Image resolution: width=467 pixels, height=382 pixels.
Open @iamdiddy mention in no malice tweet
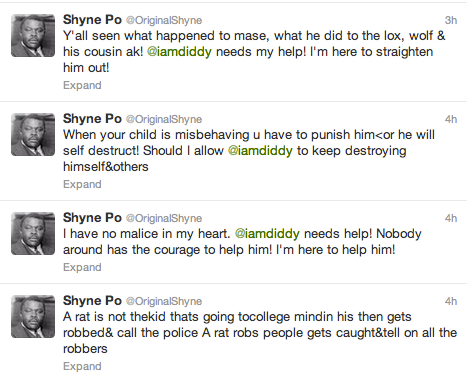click(267, 234)
